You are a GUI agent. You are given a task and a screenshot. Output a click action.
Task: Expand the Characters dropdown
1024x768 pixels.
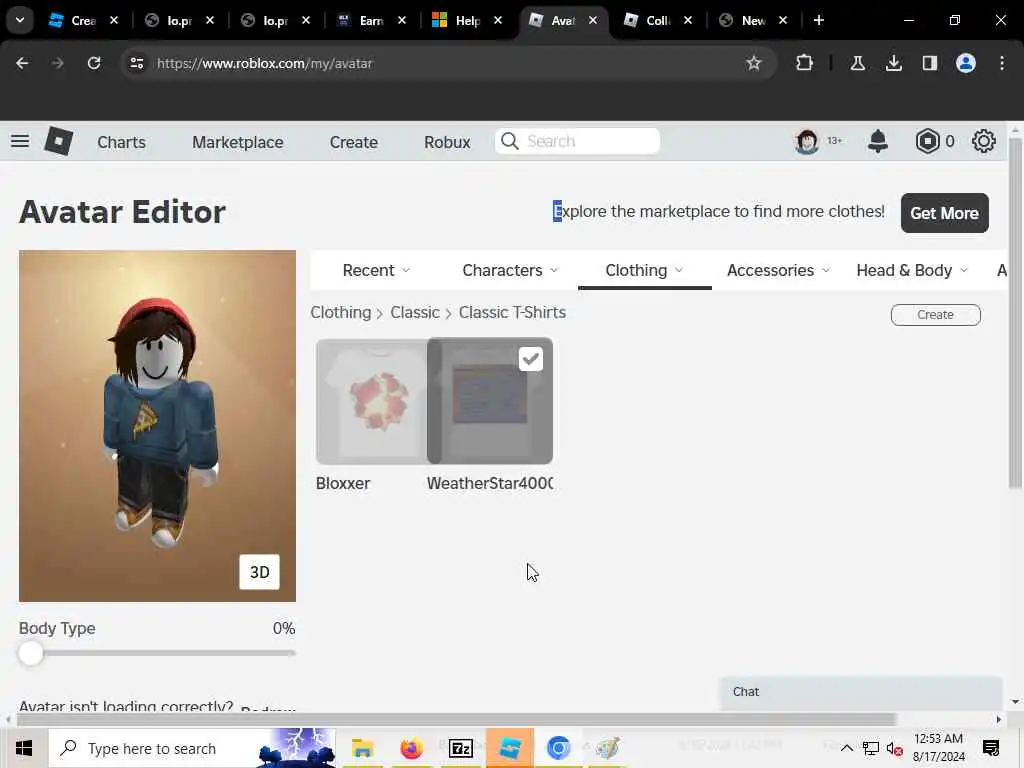[510, 270]
